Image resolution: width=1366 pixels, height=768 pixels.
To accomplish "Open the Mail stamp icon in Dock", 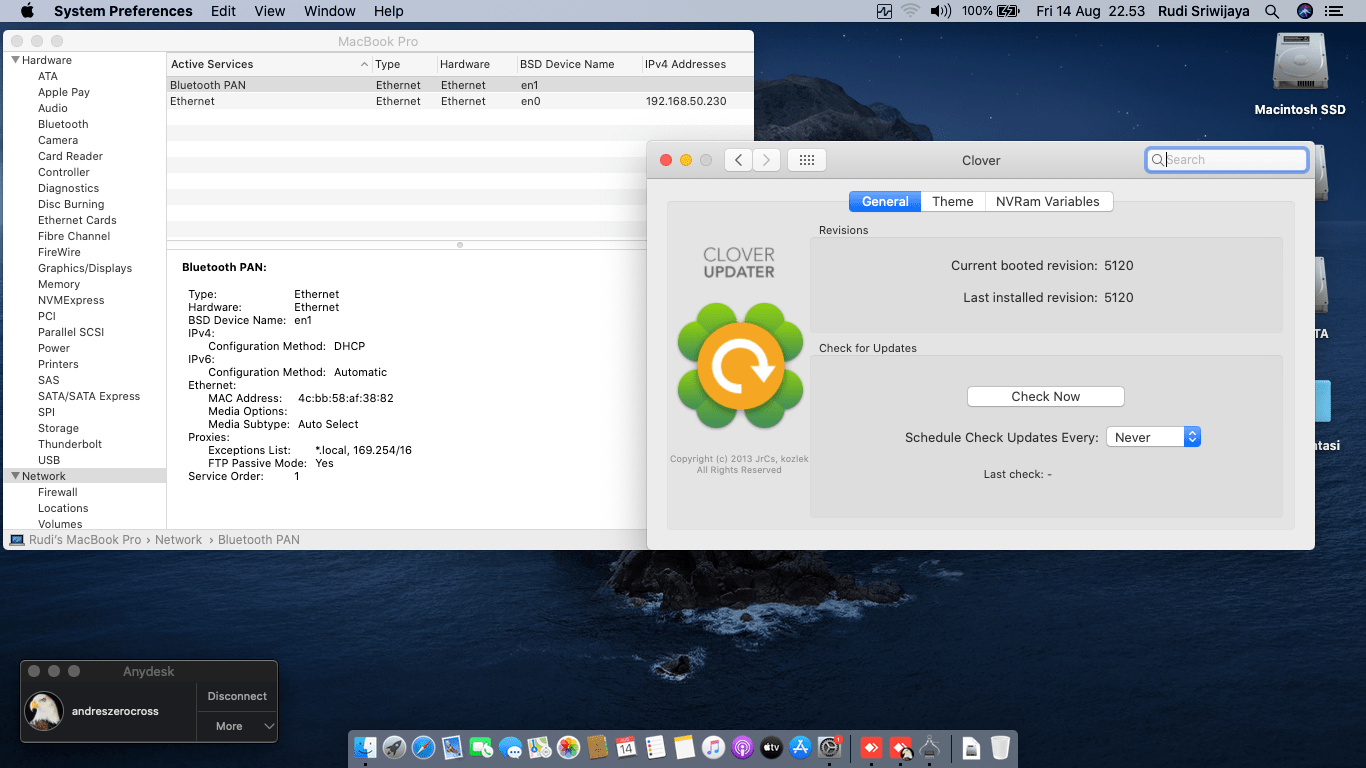I will click(x=452, y=747).
